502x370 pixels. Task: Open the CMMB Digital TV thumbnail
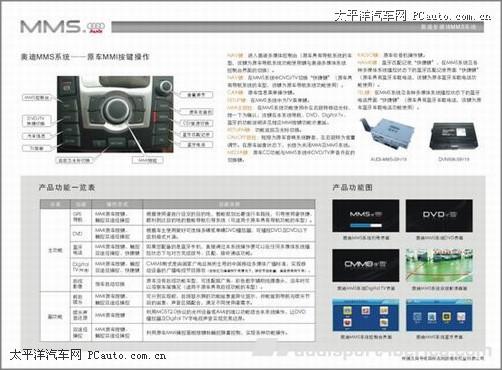[366, 265]
